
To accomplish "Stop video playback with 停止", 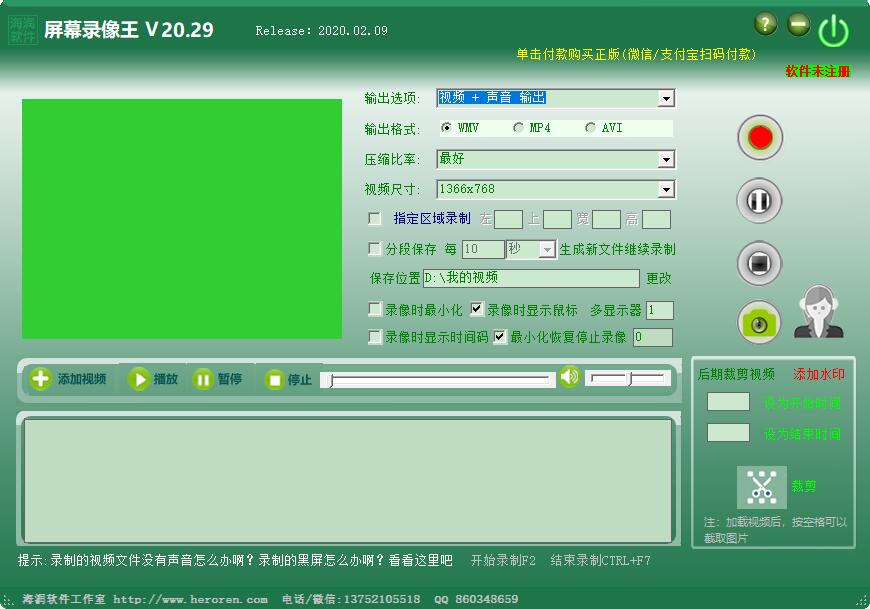I will (x=288, y=380).
